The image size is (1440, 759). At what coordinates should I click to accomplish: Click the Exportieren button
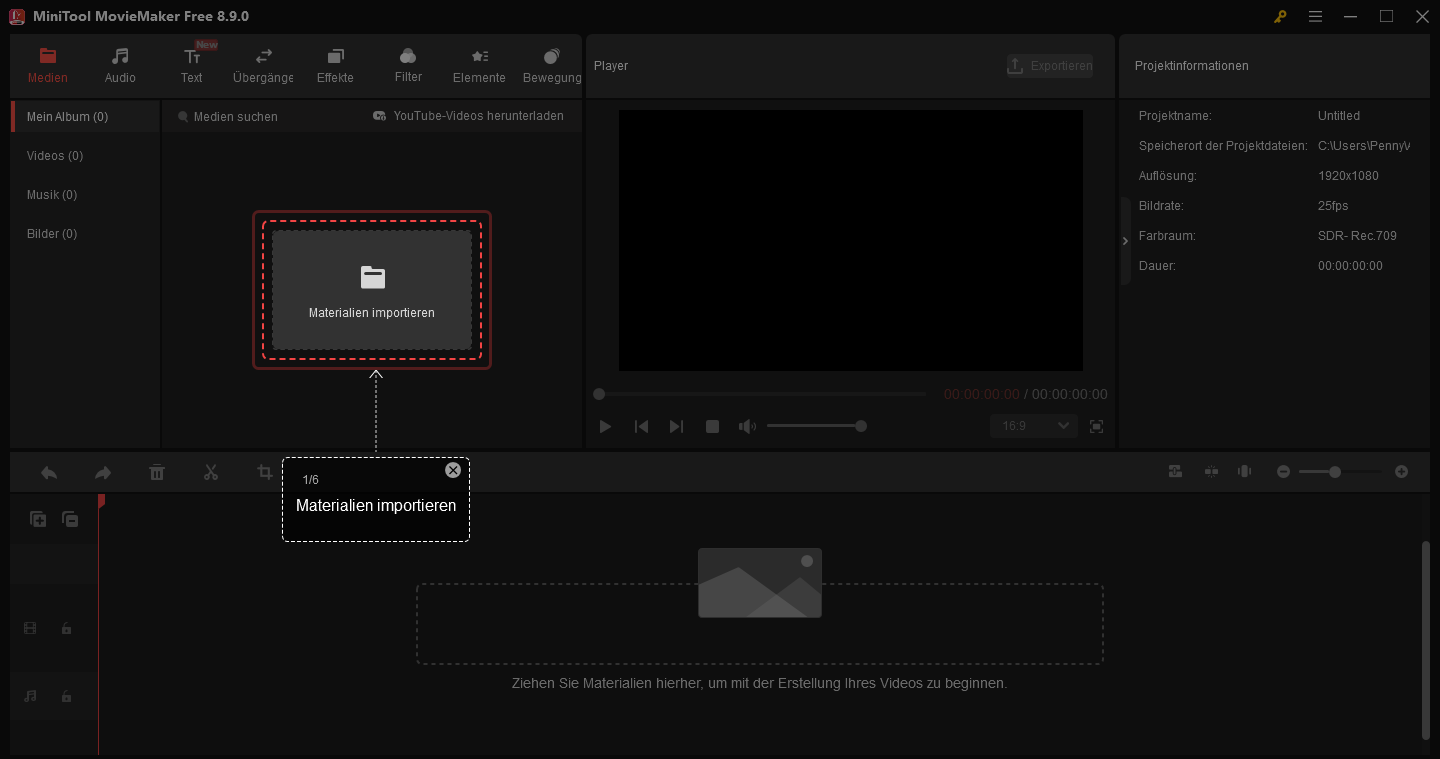(1050, 65)
